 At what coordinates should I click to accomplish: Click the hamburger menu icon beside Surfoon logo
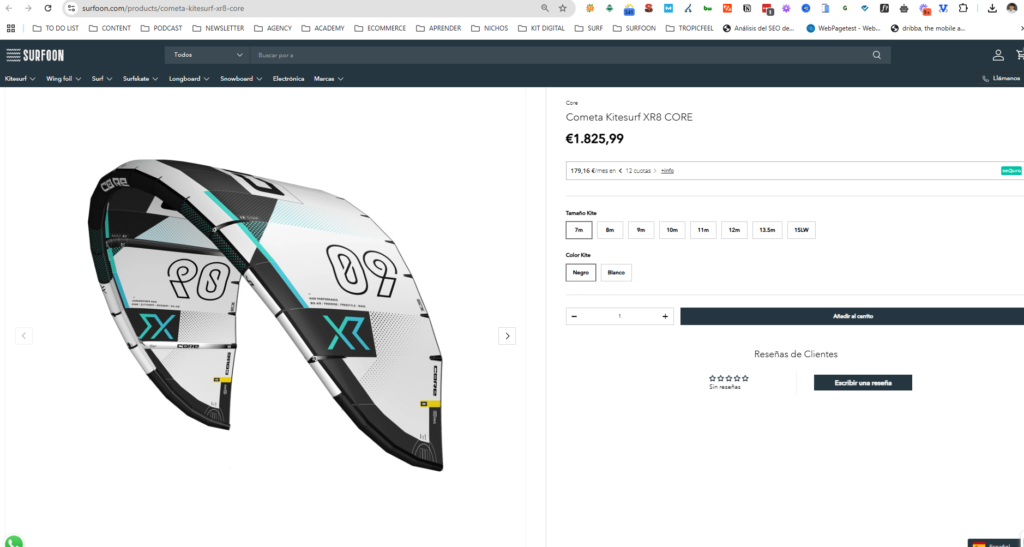click(12, 55)
